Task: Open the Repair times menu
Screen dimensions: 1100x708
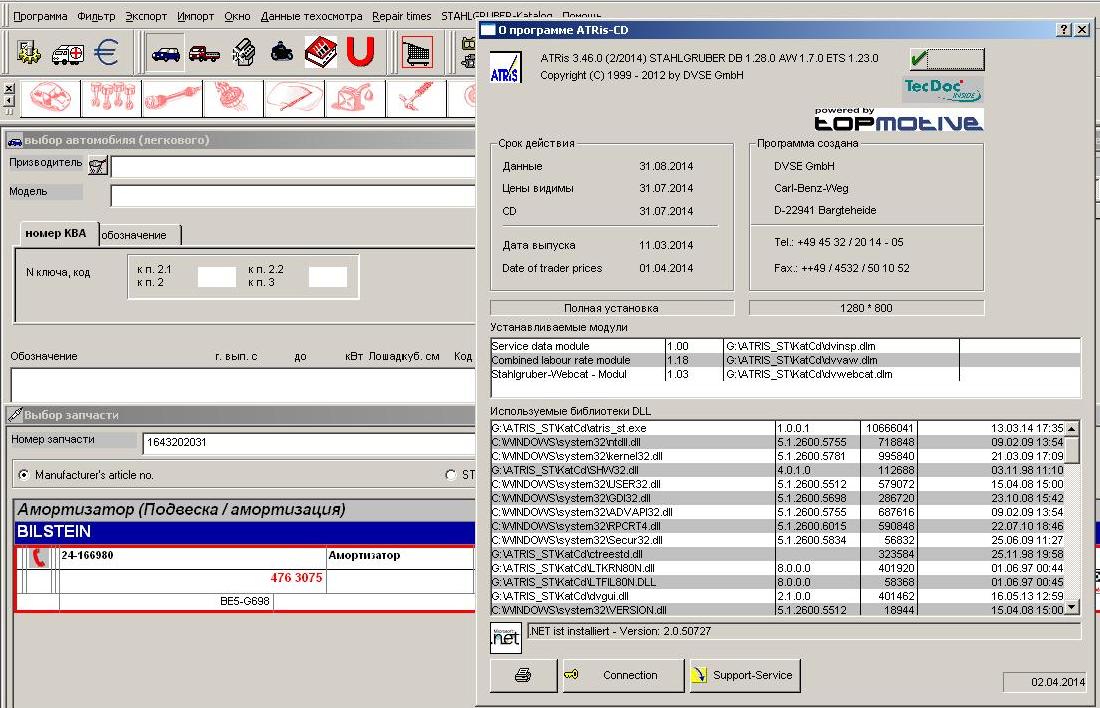Action: pos(401,16)
